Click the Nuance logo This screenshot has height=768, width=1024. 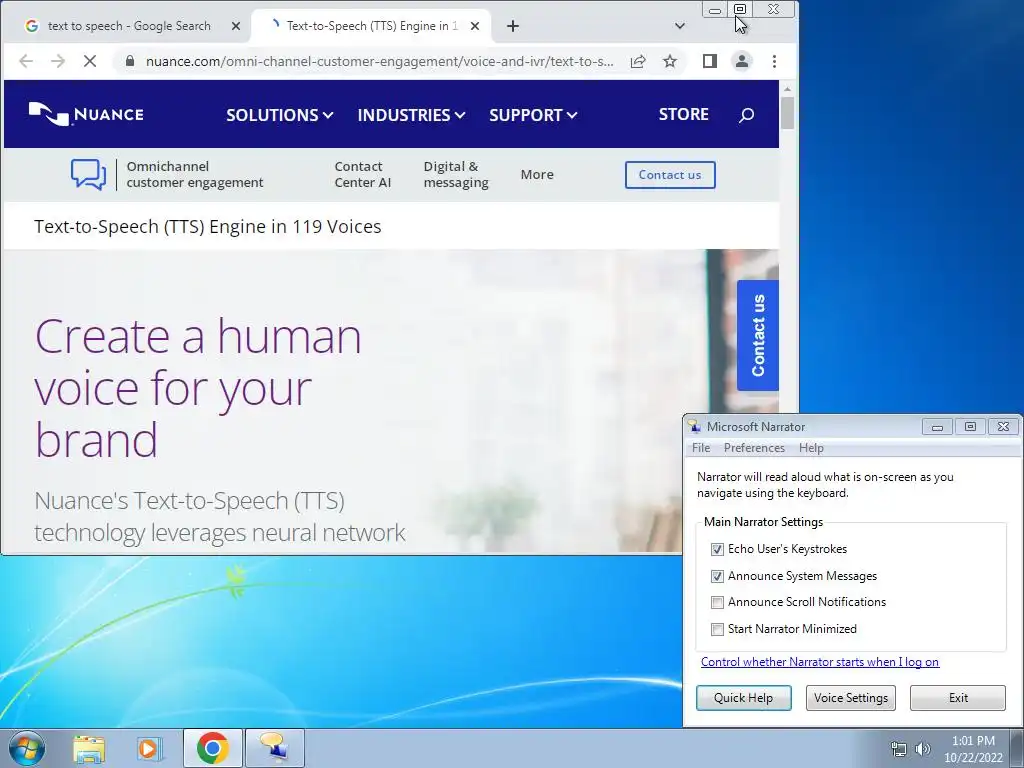pyautogui.click(x=86, y=114)
